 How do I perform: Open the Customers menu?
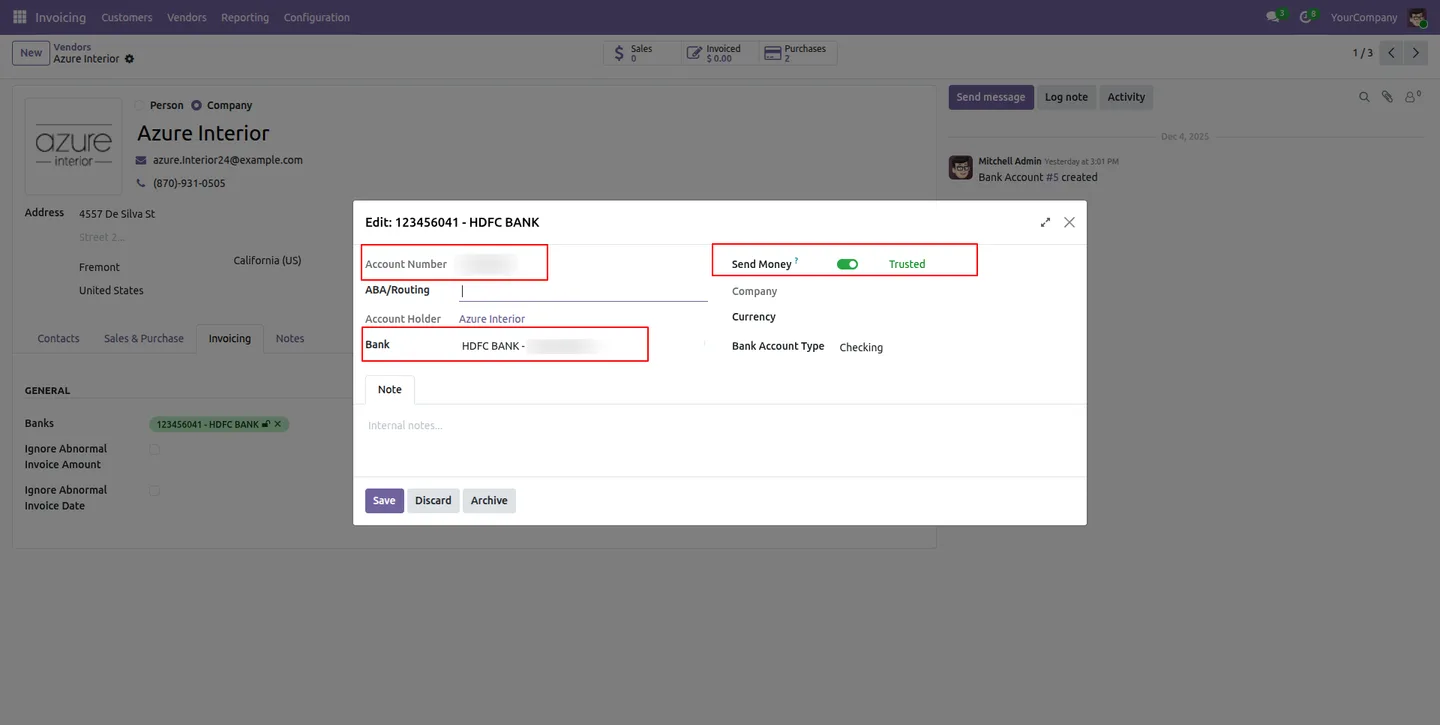click(127, 17)
